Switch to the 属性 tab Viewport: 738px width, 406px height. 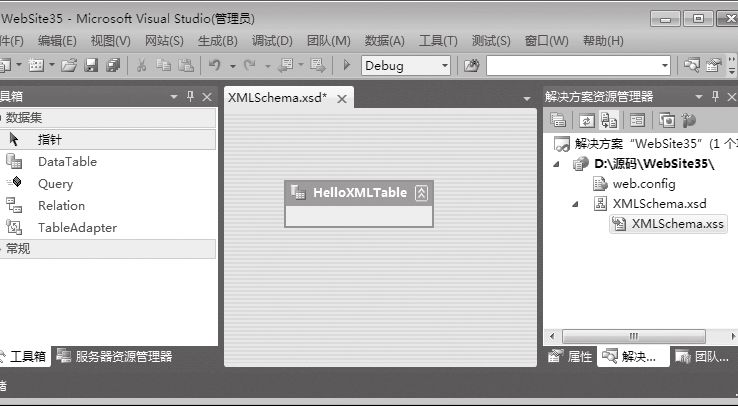point(570,357)
